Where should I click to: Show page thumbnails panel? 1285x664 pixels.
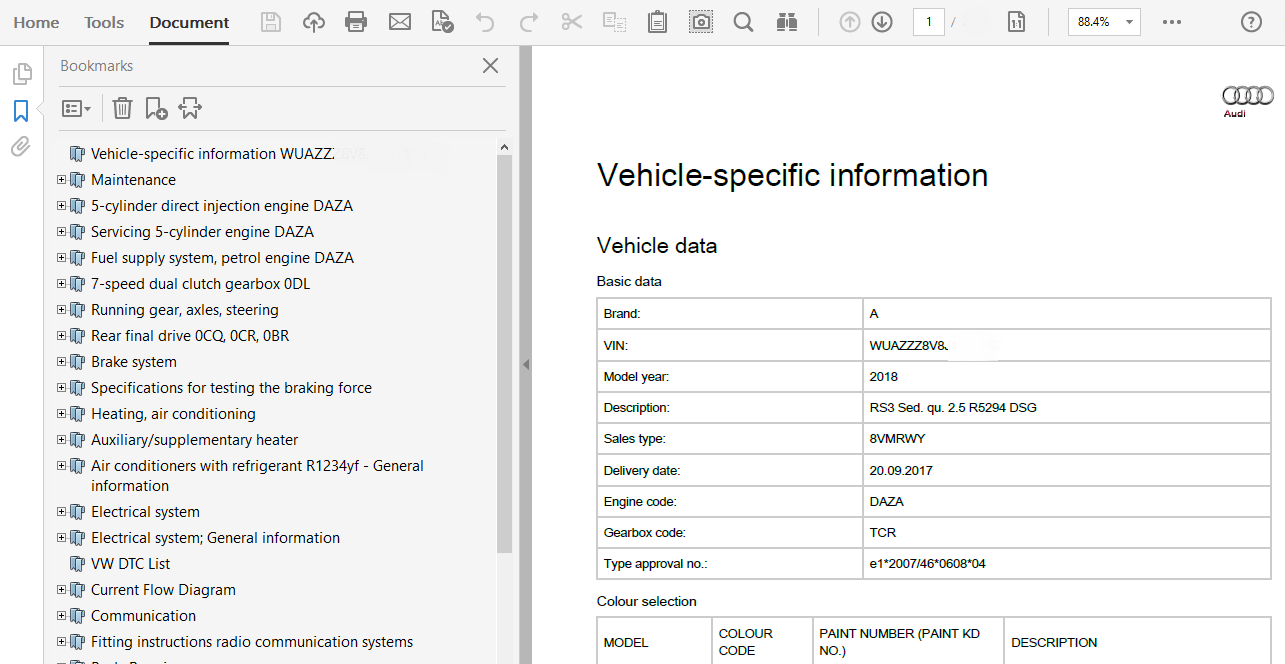[x=20, y=74]
